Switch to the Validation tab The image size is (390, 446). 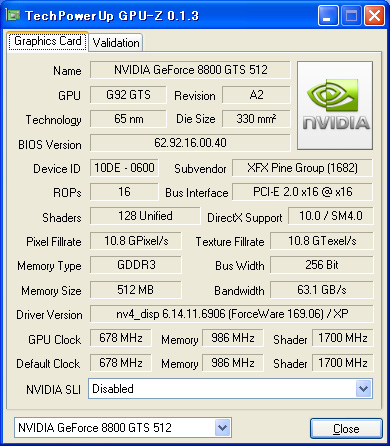point(116,43)
